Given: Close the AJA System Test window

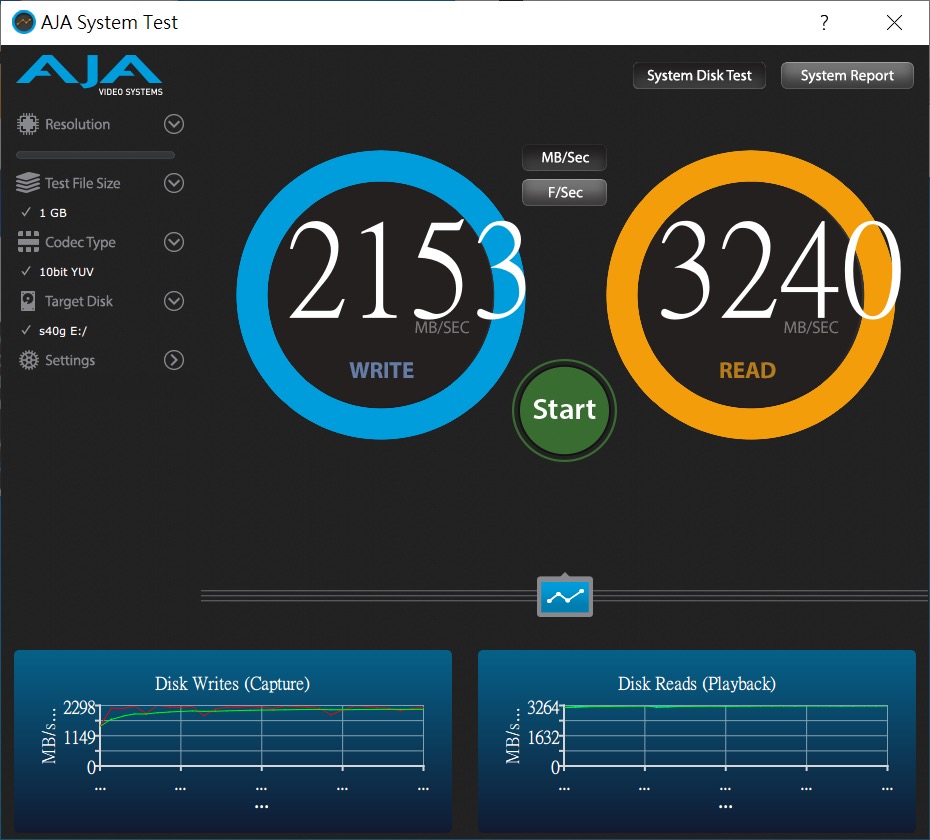Looking at the screenshot, I should [894, 23].
